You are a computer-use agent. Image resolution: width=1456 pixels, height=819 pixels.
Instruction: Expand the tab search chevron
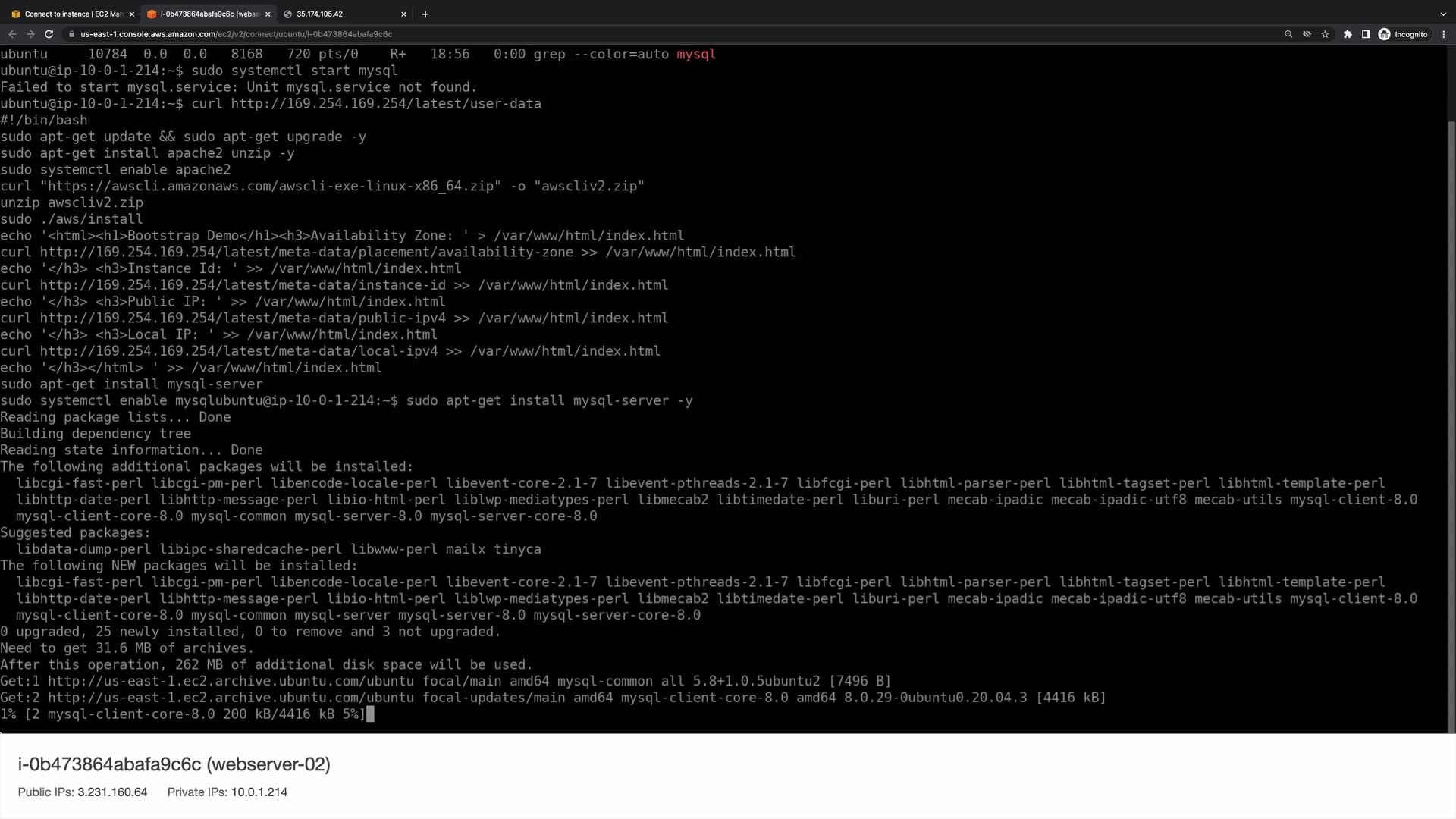coord(1442,14)
